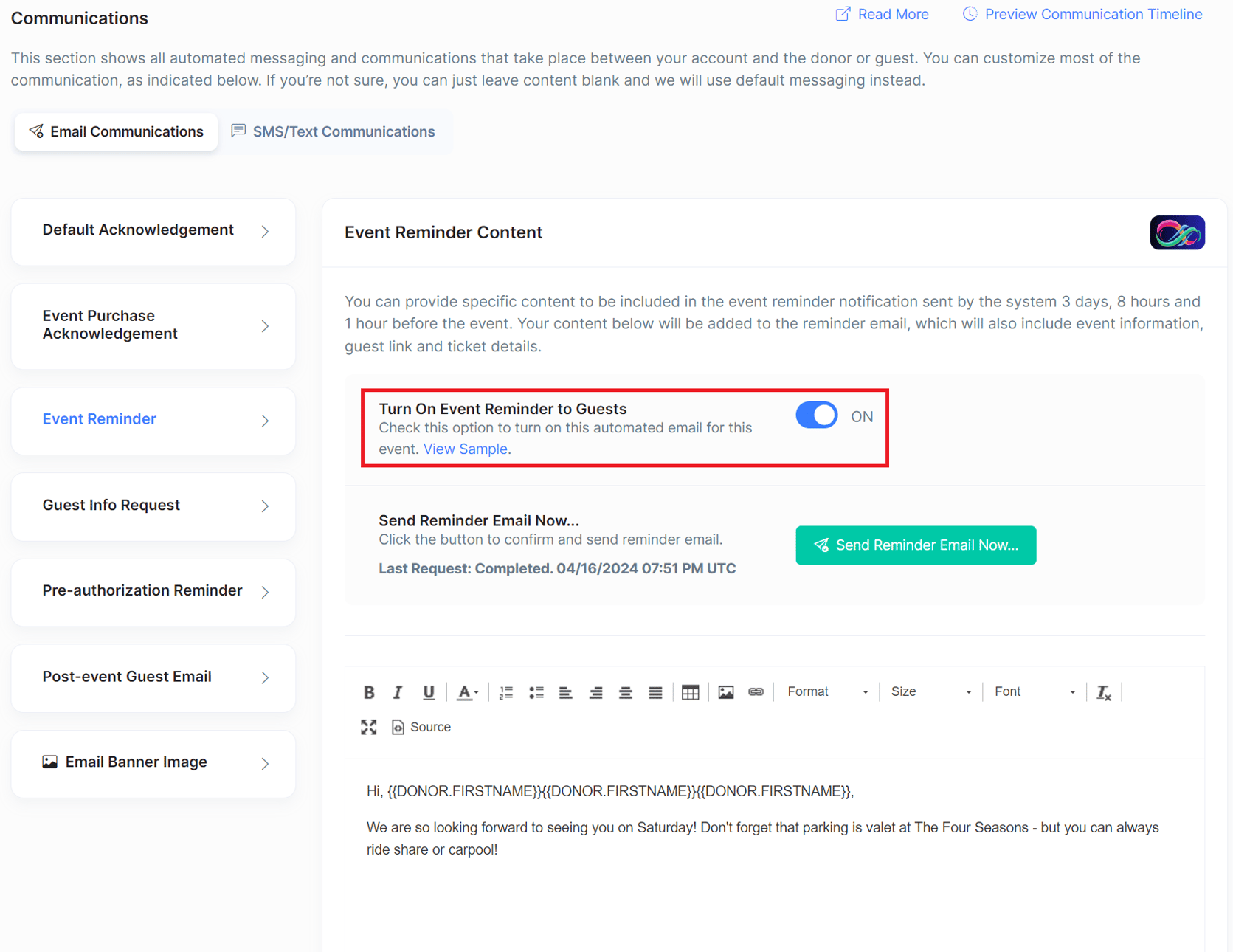Click the insert link icon

click(x=756, y=692)
